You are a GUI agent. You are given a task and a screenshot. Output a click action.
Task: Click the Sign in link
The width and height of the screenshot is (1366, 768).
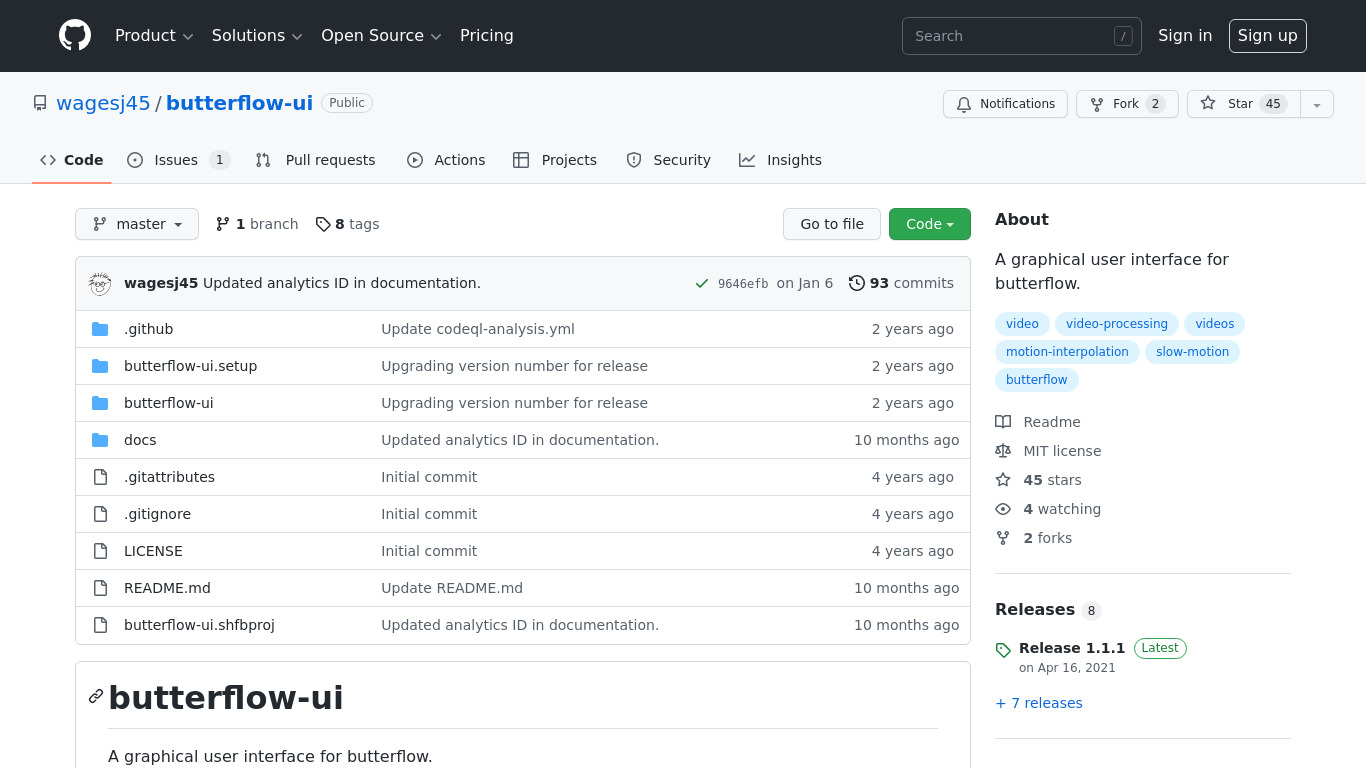[1185, 36]
